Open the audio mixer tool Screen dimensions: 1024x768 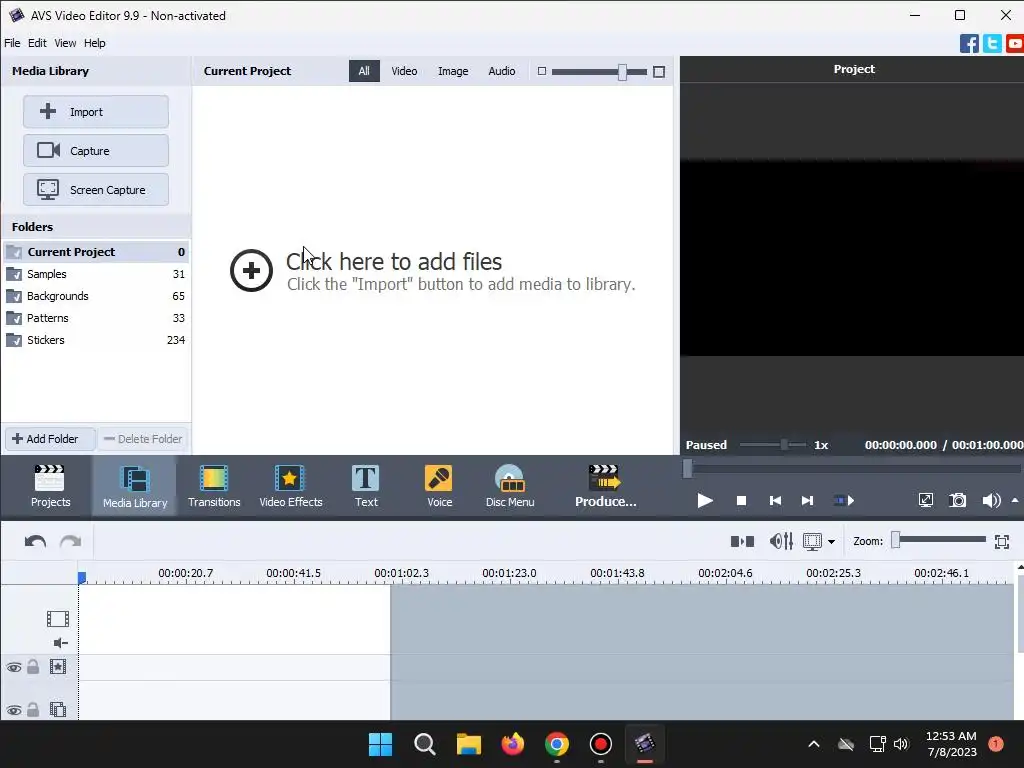coord(781,541)
